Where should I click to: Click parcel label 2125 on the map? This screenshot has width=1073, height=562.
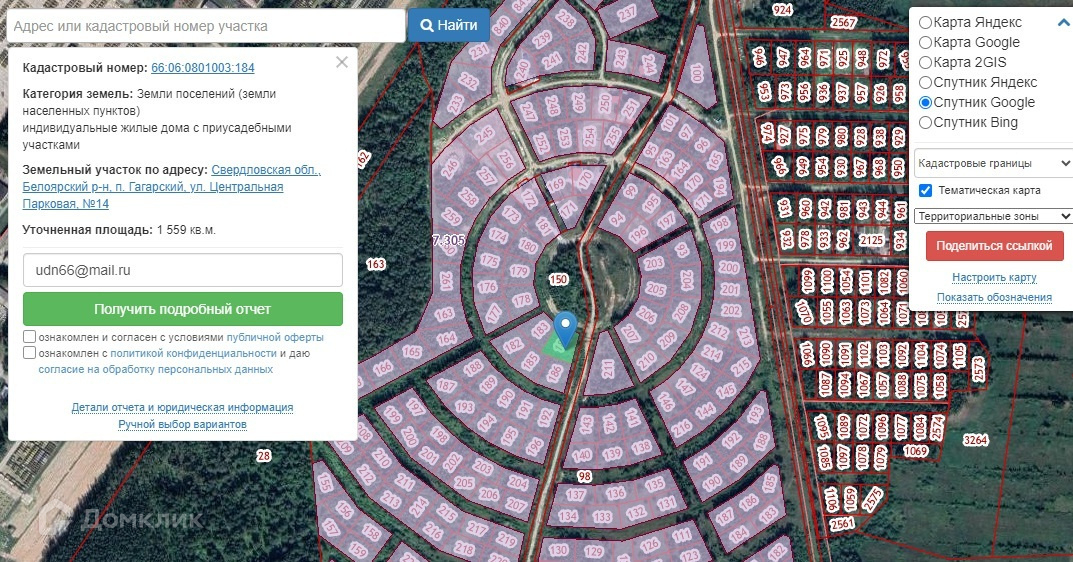[872, 240]
